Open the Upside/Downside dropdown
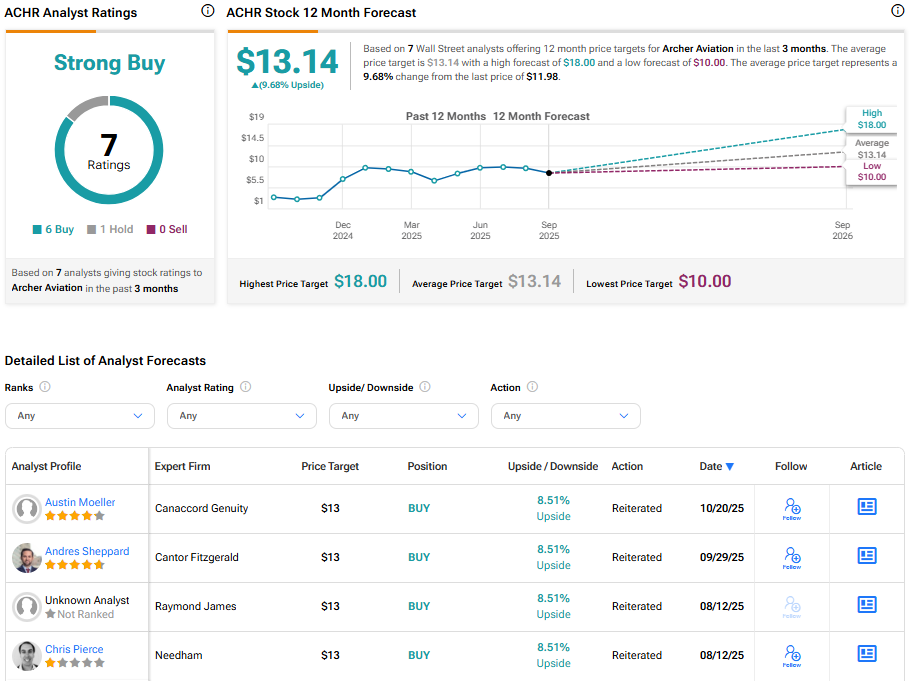This screenshot has width=909, height=681. coord(403,416)
